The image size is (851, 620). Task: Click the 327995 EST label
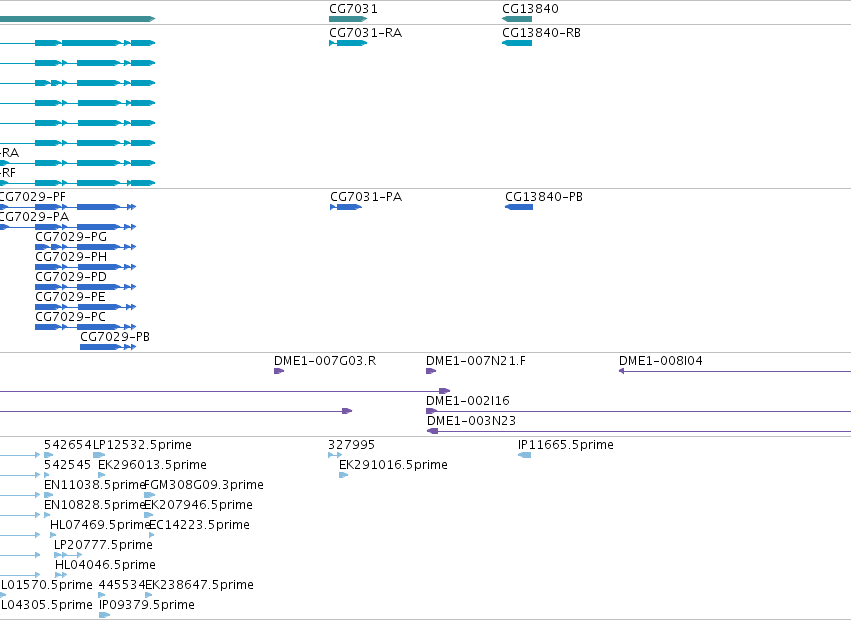coord(352,445)
